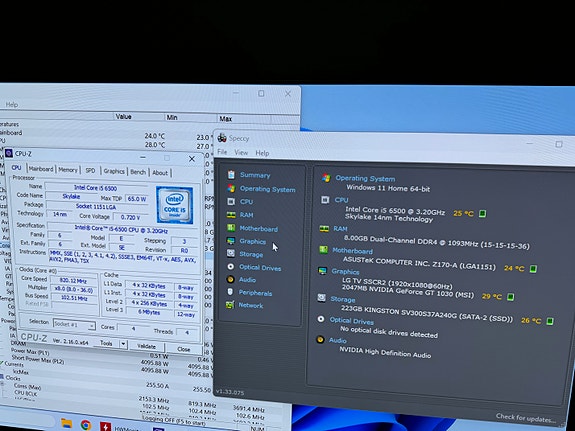Image resolution: width=575 pixels, height=431 pixels.
Task: Open the Audio speaker icon in sidebar
Action: (x=230, y=280)
